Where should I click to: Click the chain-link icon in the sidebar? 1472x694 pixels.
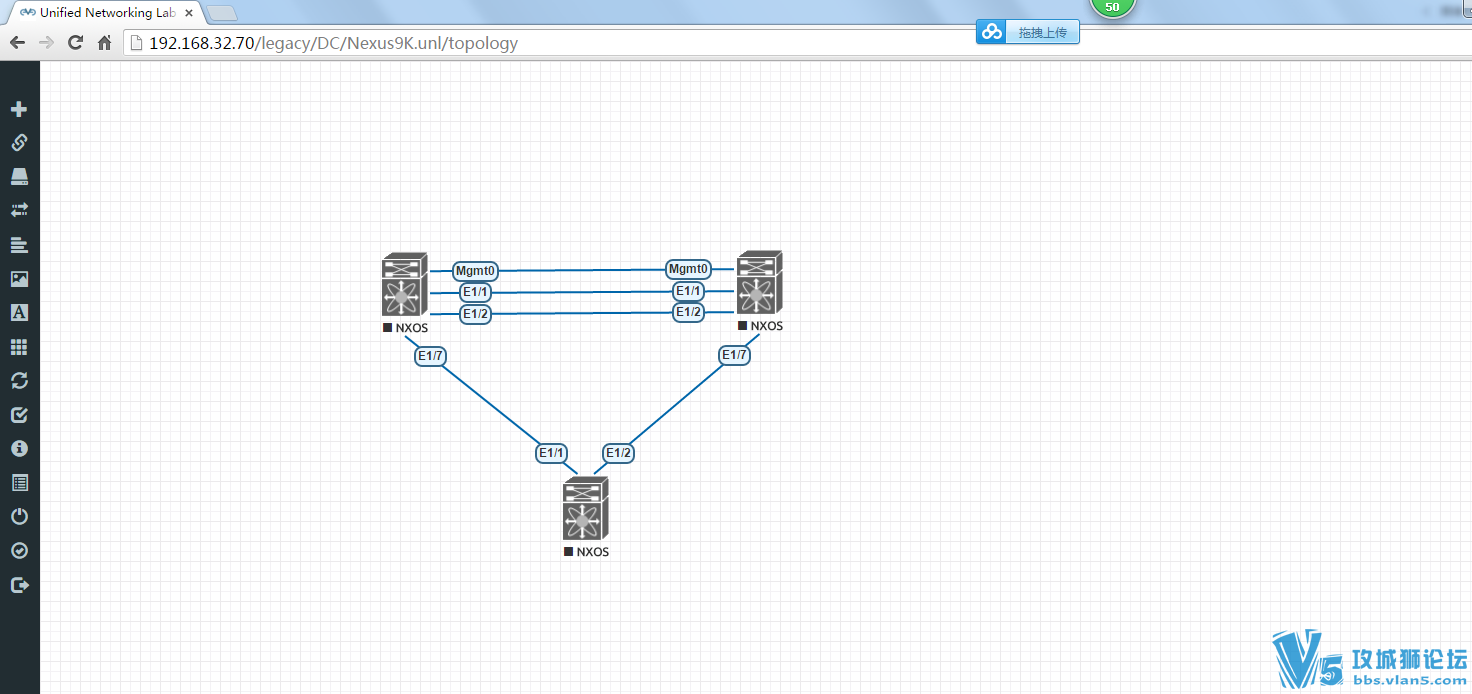[19, 143]
